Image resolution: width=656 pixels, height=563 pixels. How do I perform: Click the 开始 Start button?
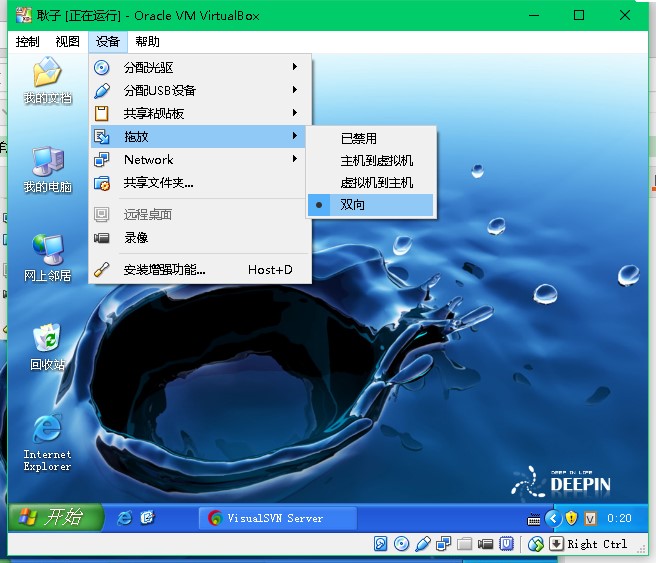tap(56, 517)
